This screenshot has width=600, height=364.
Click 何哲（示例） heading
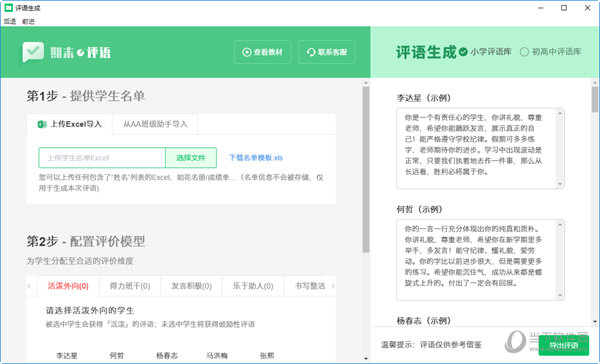point(419,209)
